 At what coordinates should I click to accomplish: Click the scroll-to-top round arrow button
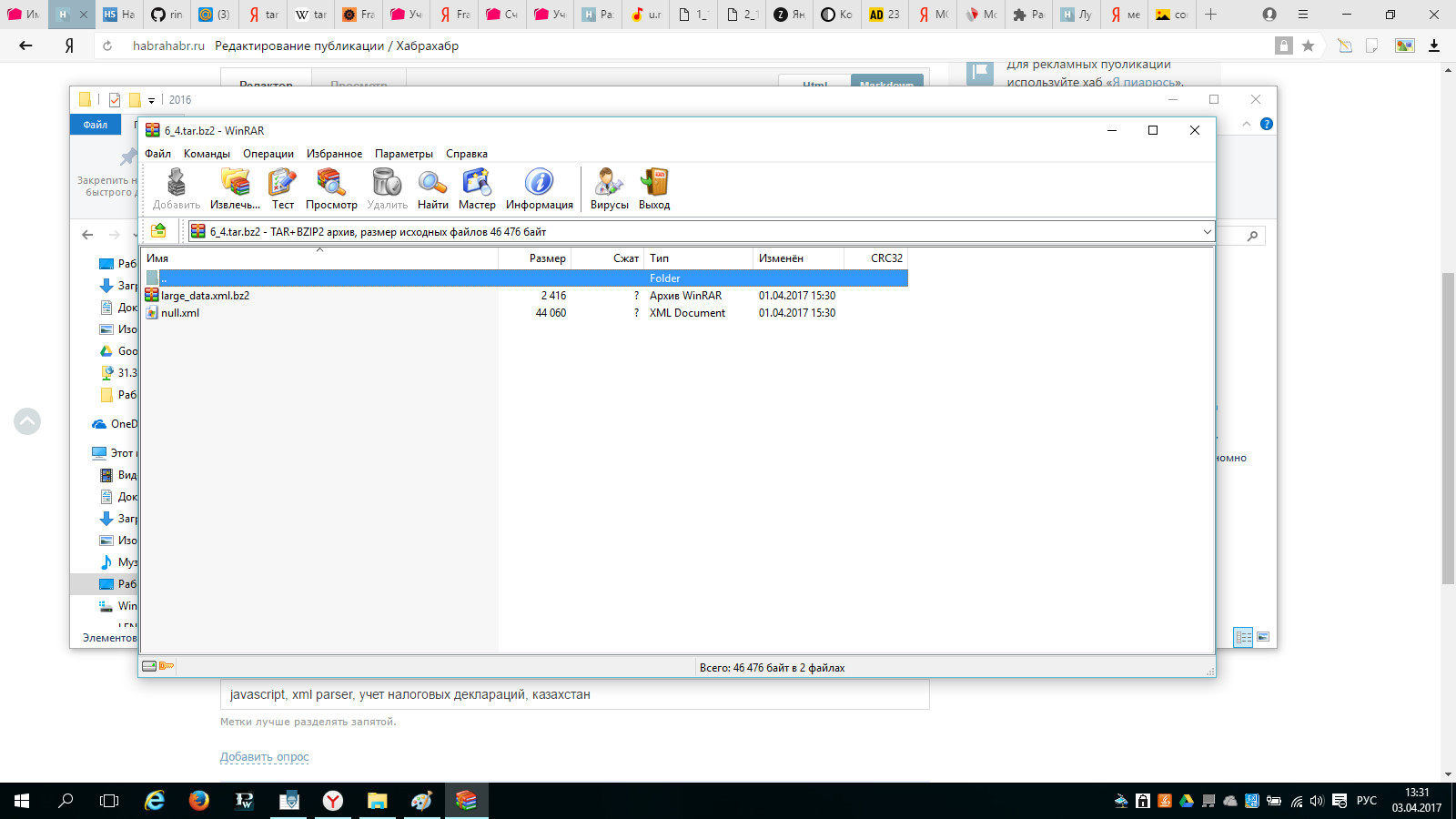coord(27,420)
